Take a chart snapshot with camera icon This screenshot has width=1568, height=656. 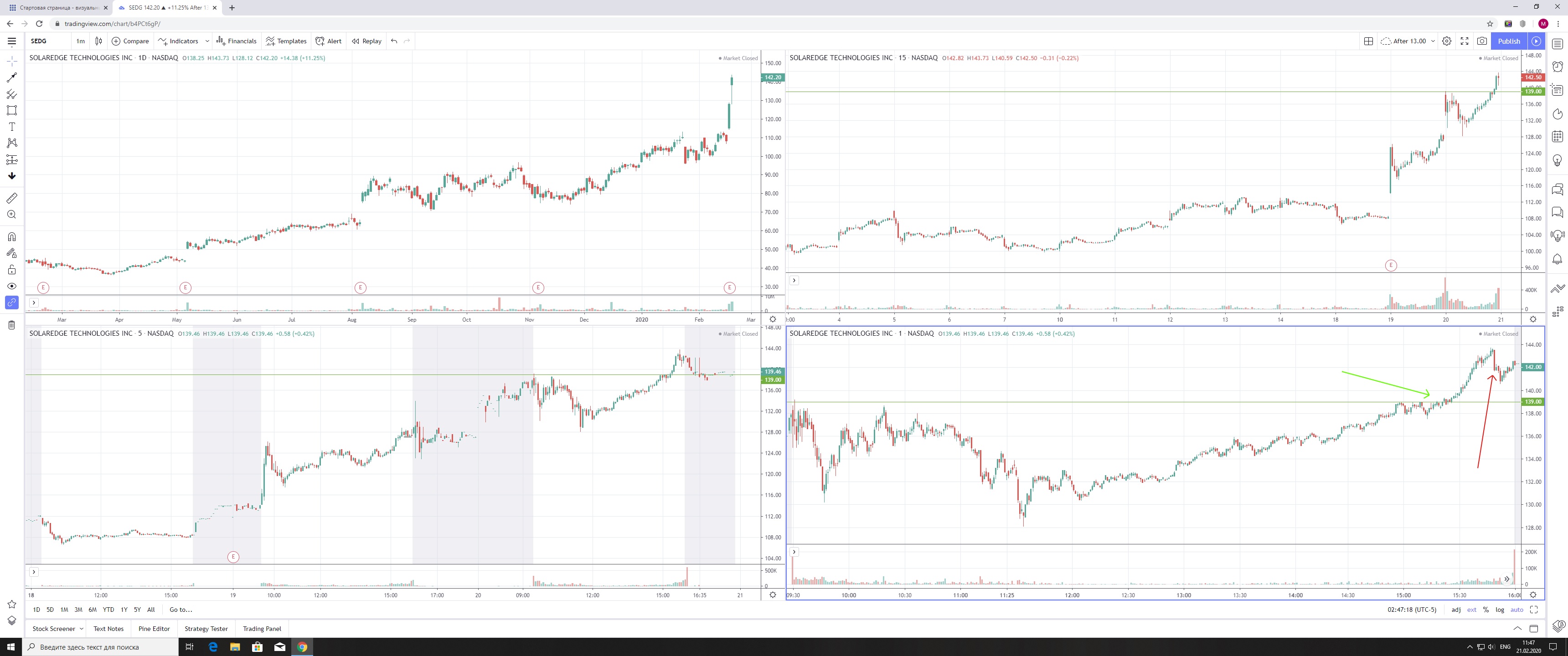1482,41
